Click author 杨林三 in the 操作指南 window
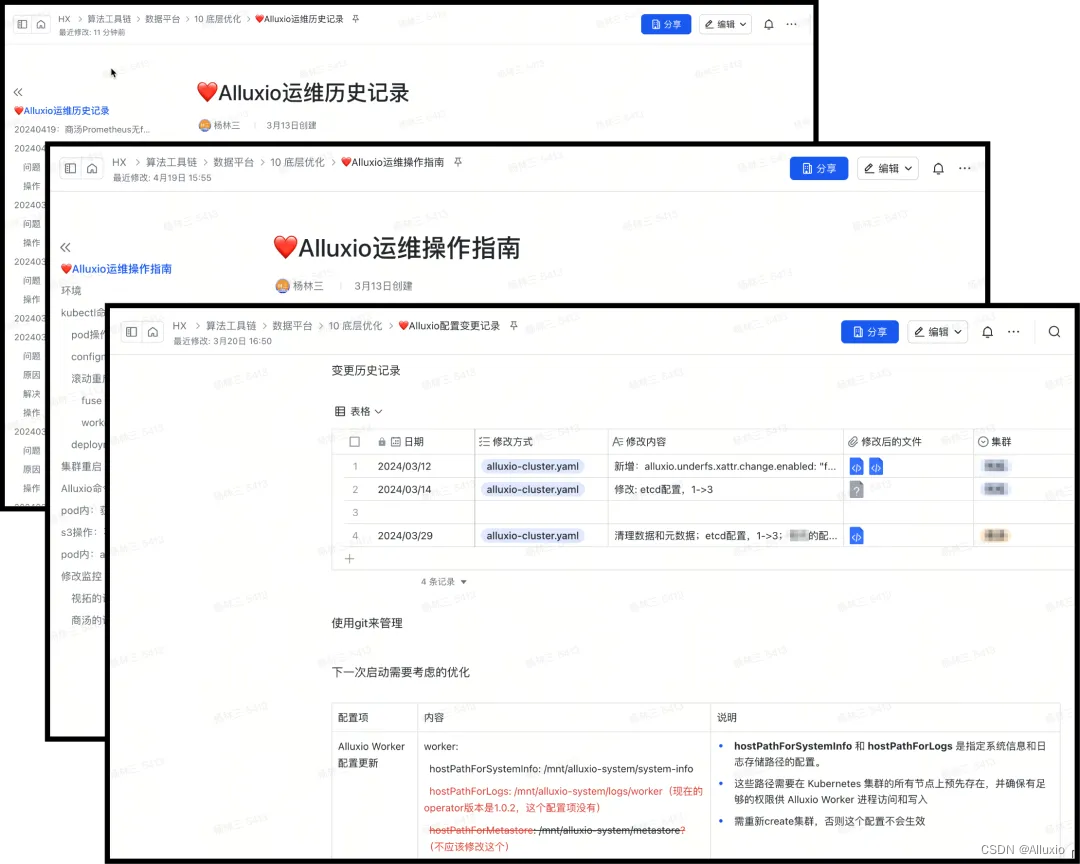1080x864 pixels. tap(300, 285)
